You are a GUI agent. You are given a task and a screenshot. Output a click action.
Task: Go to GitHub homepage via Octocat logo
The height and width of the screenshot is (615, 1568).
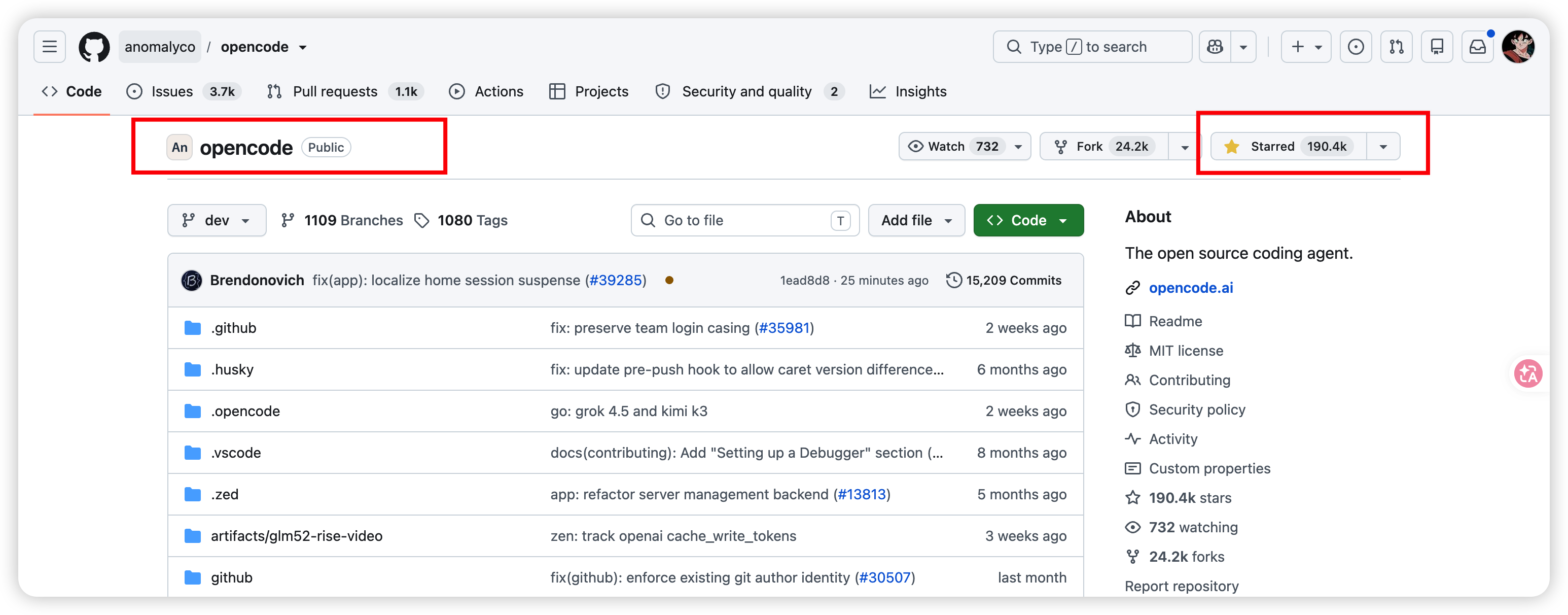pos(94,47)
